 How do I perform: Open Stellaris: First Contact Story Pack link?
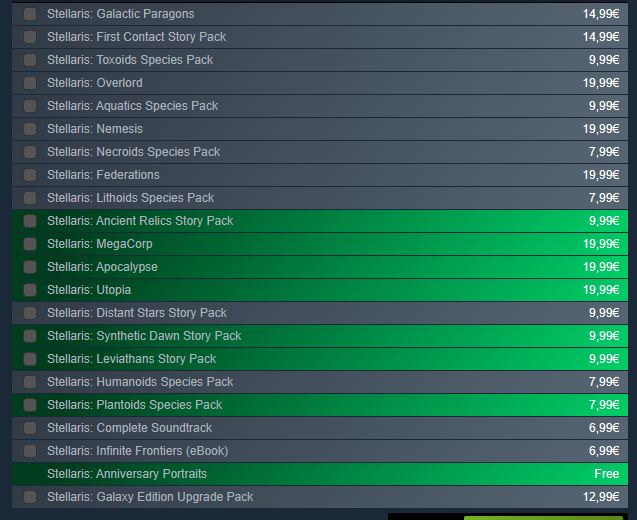tap(136, 37)
